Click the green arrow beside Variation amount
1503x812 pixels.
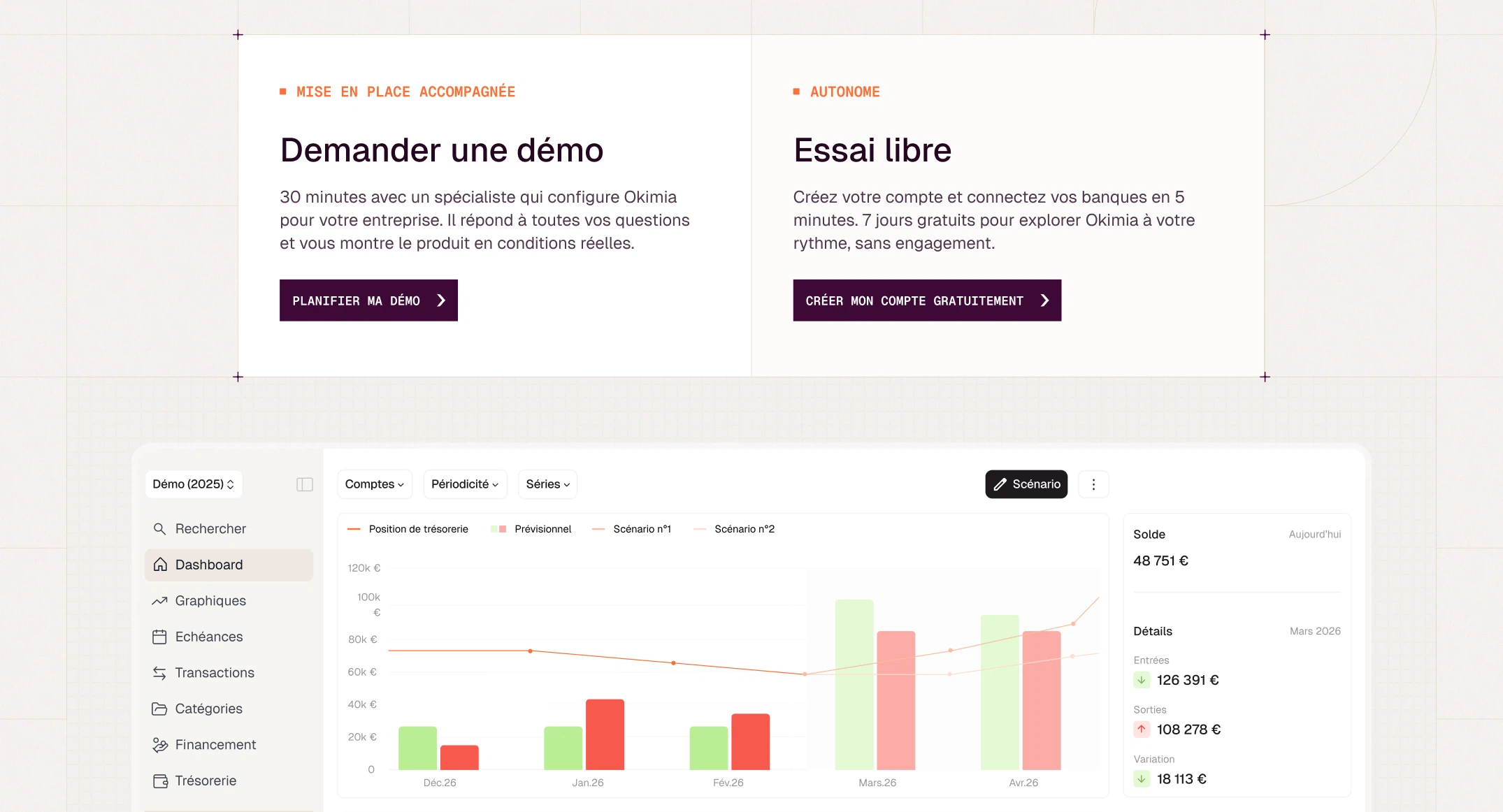[1142, 779]
